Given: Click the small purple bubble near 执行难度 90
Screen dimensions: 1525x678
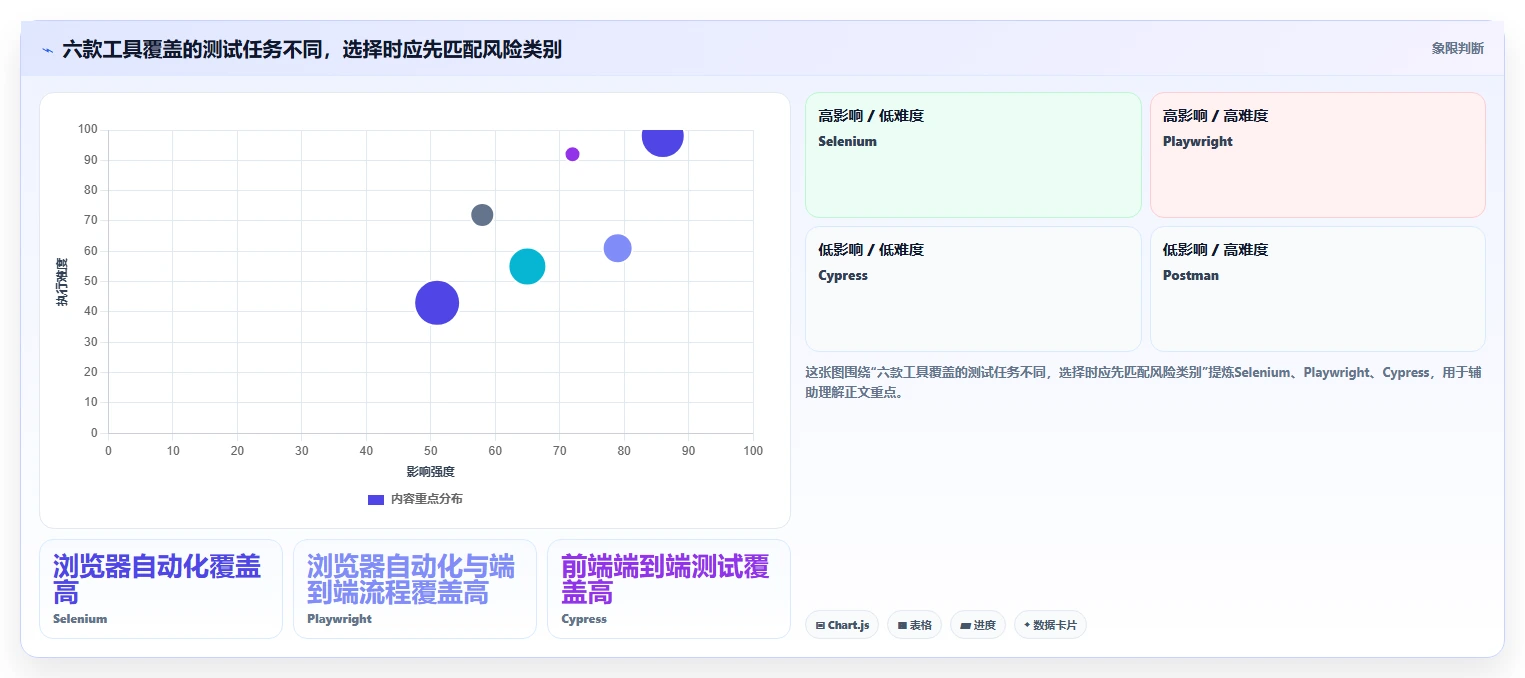Looking at the screenshot, I should point(572,154).
